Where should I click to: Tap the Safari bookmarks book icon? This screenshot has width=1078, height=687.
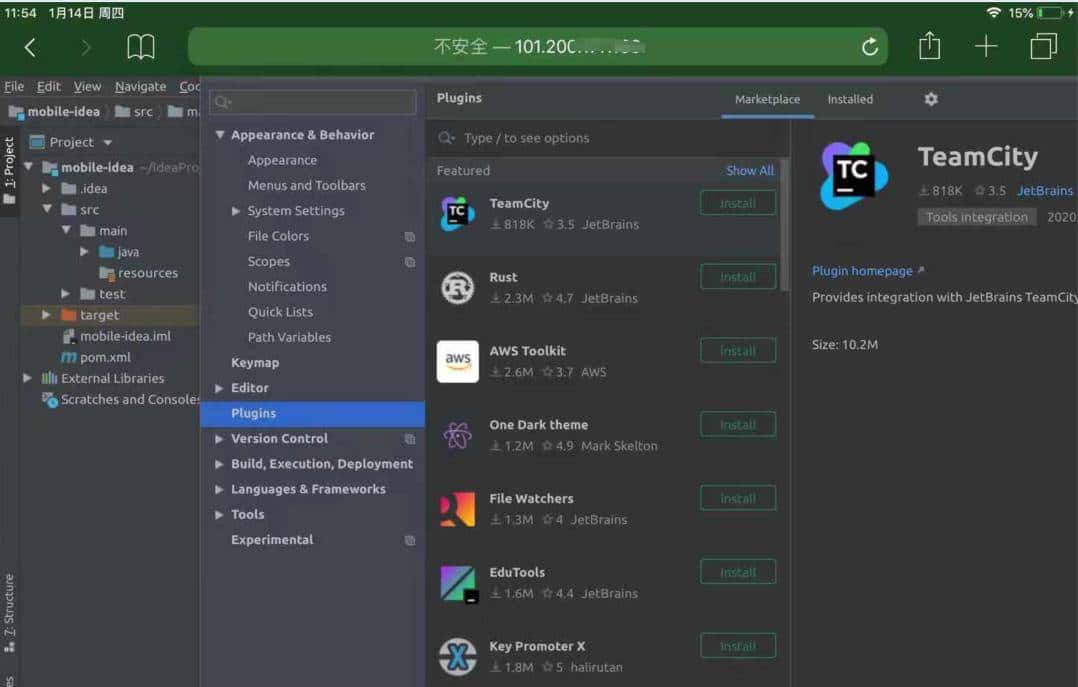coord(141,47)
